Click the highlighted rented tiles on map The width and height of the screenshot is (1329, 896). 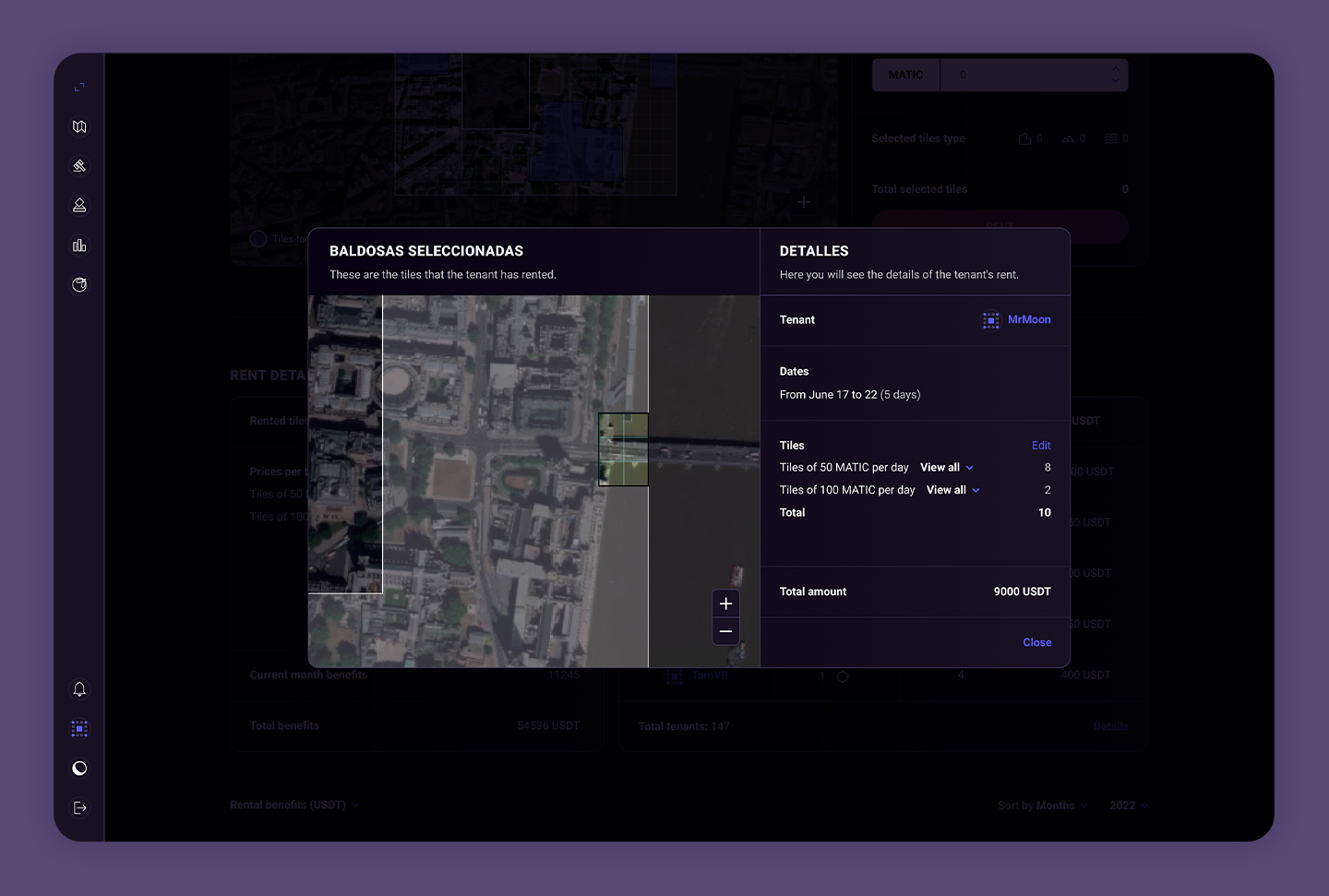point(623,449)
